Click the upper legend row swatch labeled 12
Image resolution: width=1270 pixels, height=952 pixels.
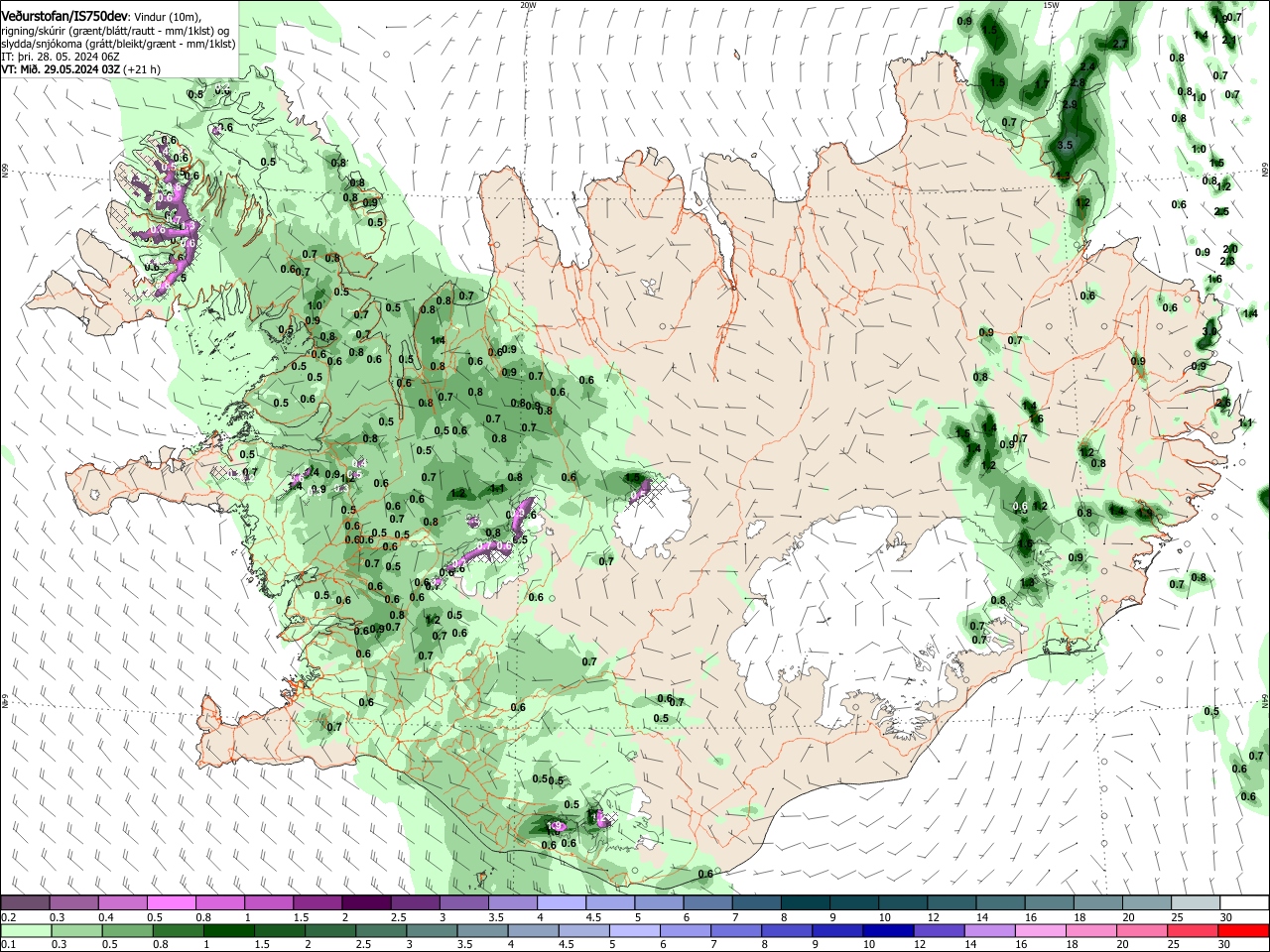click(x=952, y=902)
